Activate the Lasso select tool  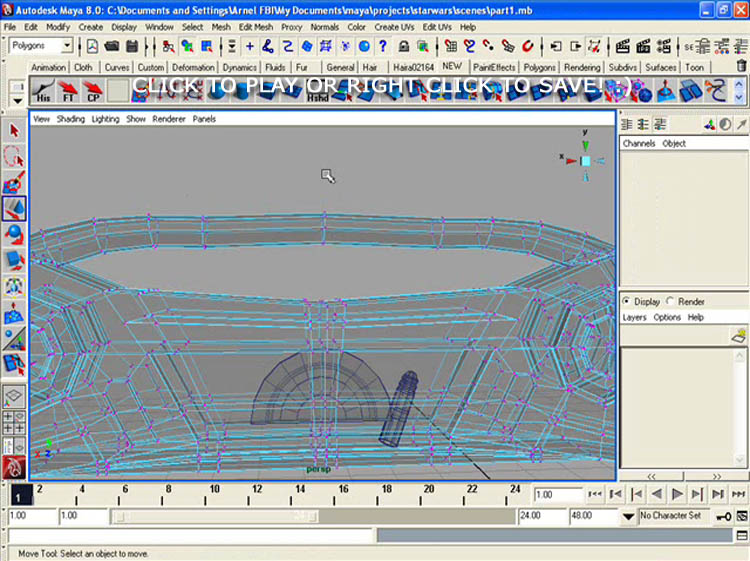(x=15, y=157)
